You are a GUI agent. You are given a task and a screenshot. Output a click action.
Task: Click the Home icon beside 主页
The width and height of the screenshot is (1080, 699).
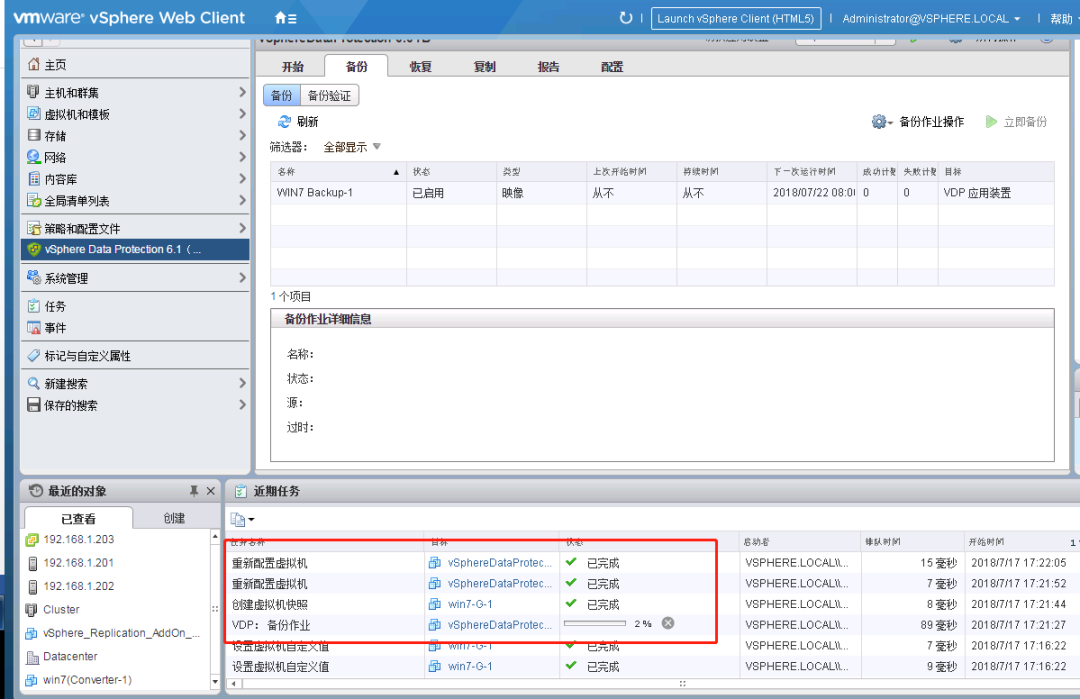pos(34,64)
